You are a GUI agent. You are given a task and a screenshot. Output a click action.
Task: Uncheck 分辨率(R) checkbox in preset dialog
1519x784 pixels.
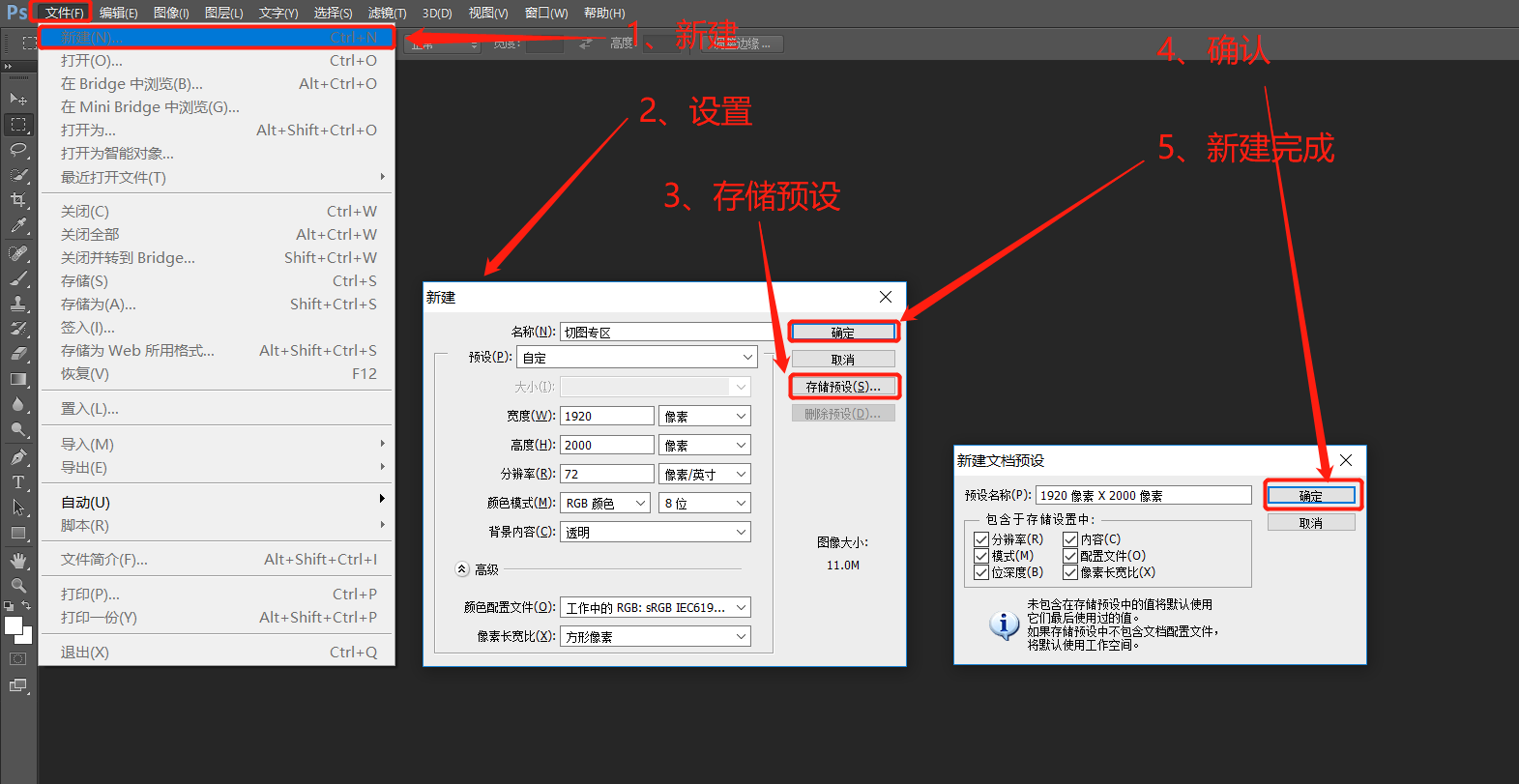point(981,539)
